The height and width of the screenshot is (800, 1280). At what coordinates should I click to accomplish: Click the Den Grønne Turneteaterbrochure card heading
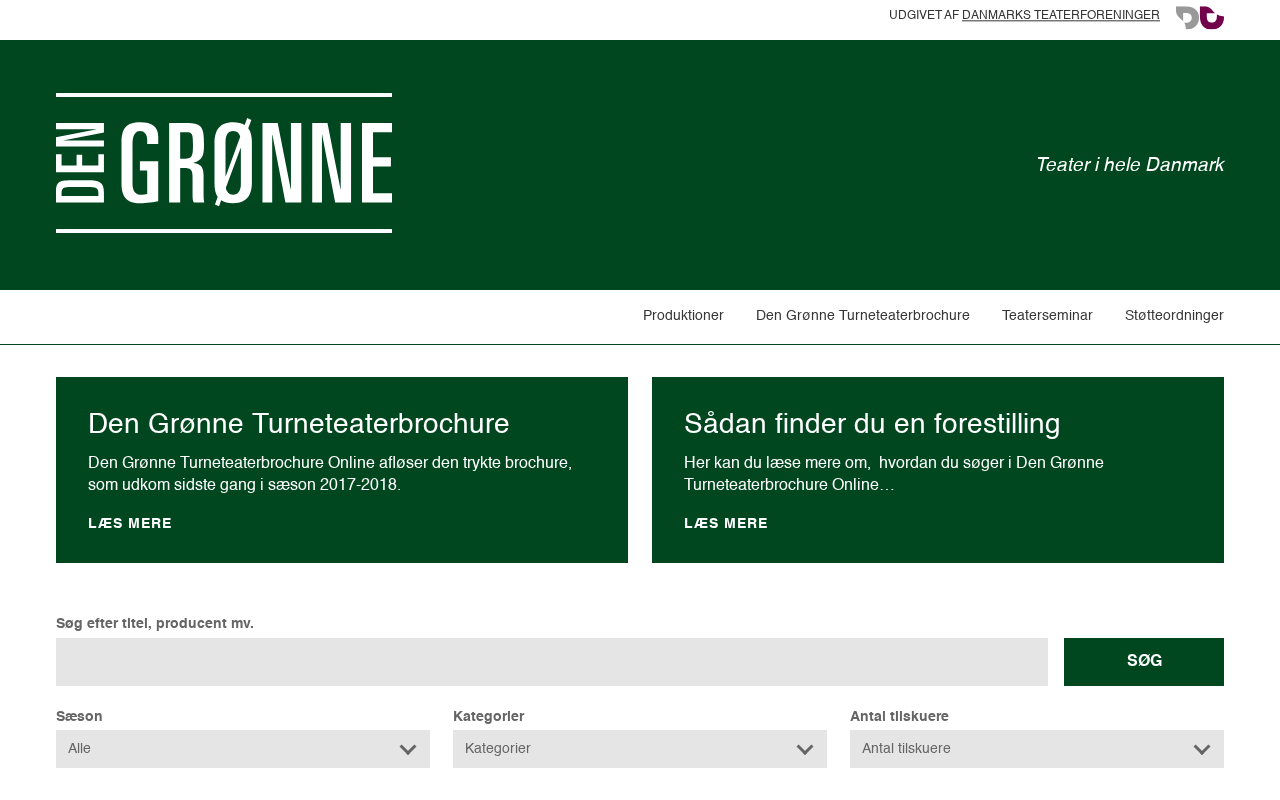(299, 423)
